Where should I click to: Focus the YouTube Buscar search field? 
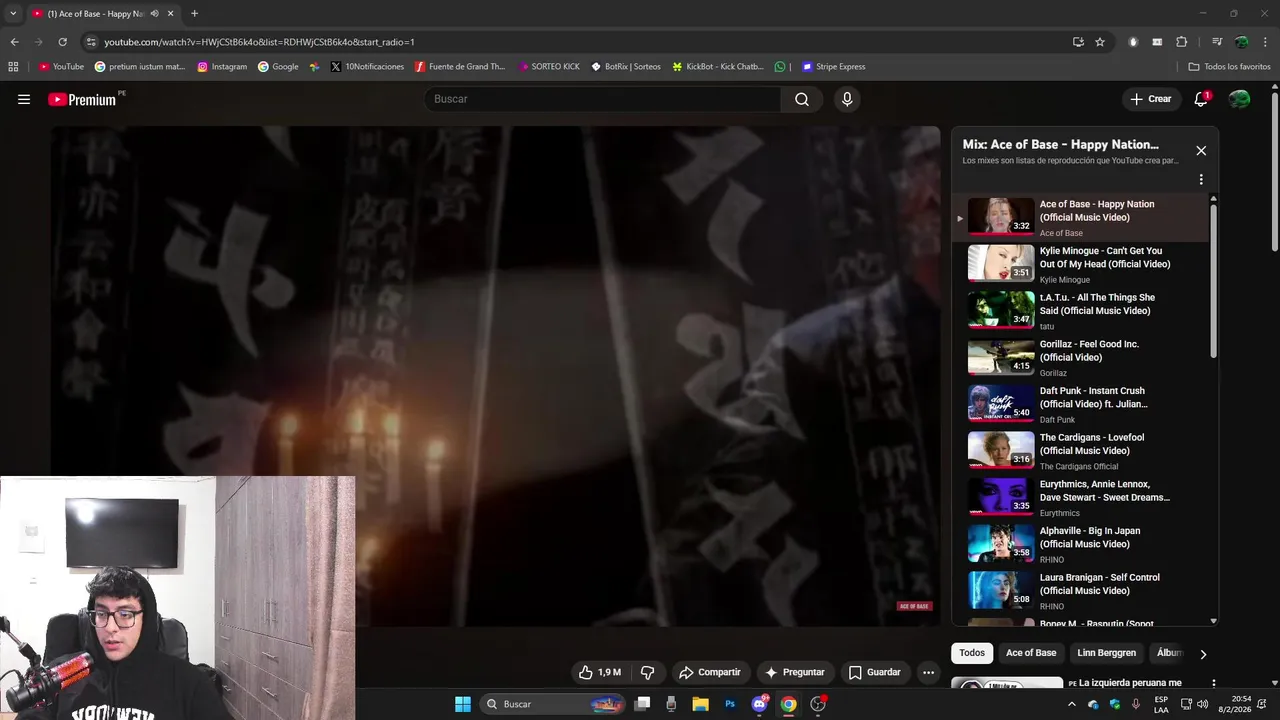tap(603, 99)
